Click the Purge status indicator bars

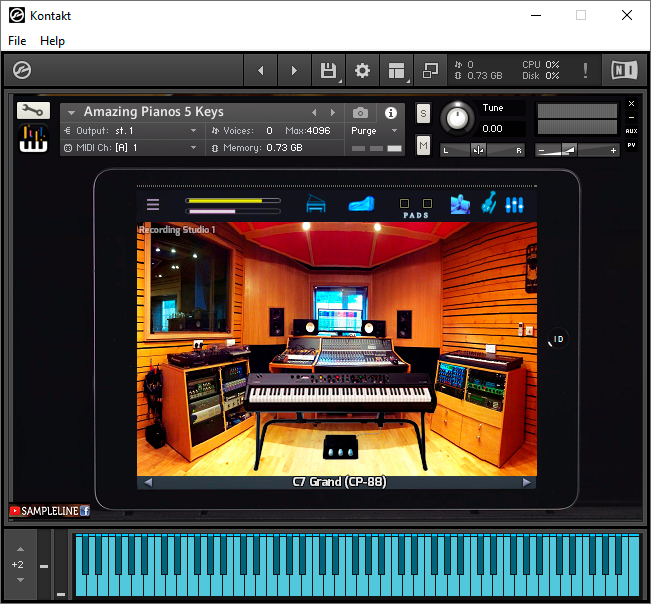tap(377, 149)
